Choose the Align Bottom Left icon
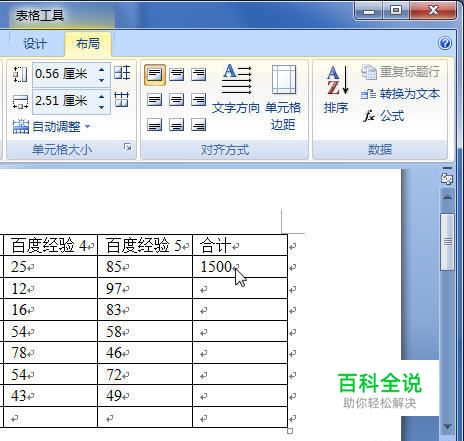The image size is (464, 441). [155, 125]
